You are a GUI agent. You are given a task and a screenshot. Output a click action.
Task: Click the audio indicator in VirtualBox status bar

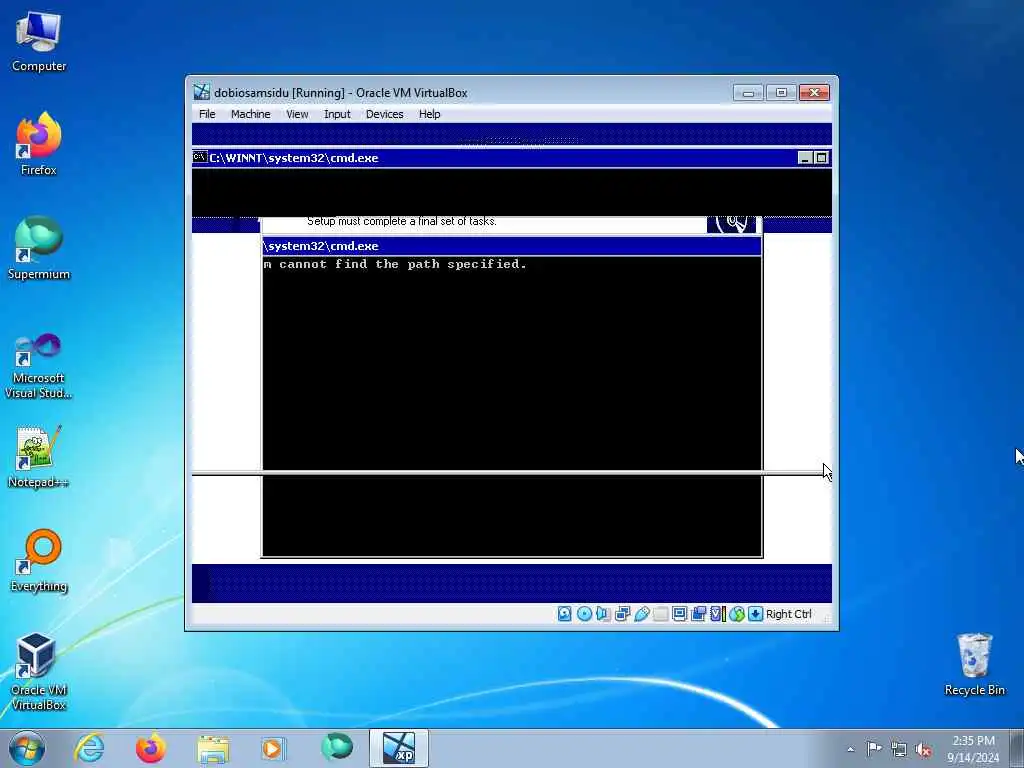(603, 614)
